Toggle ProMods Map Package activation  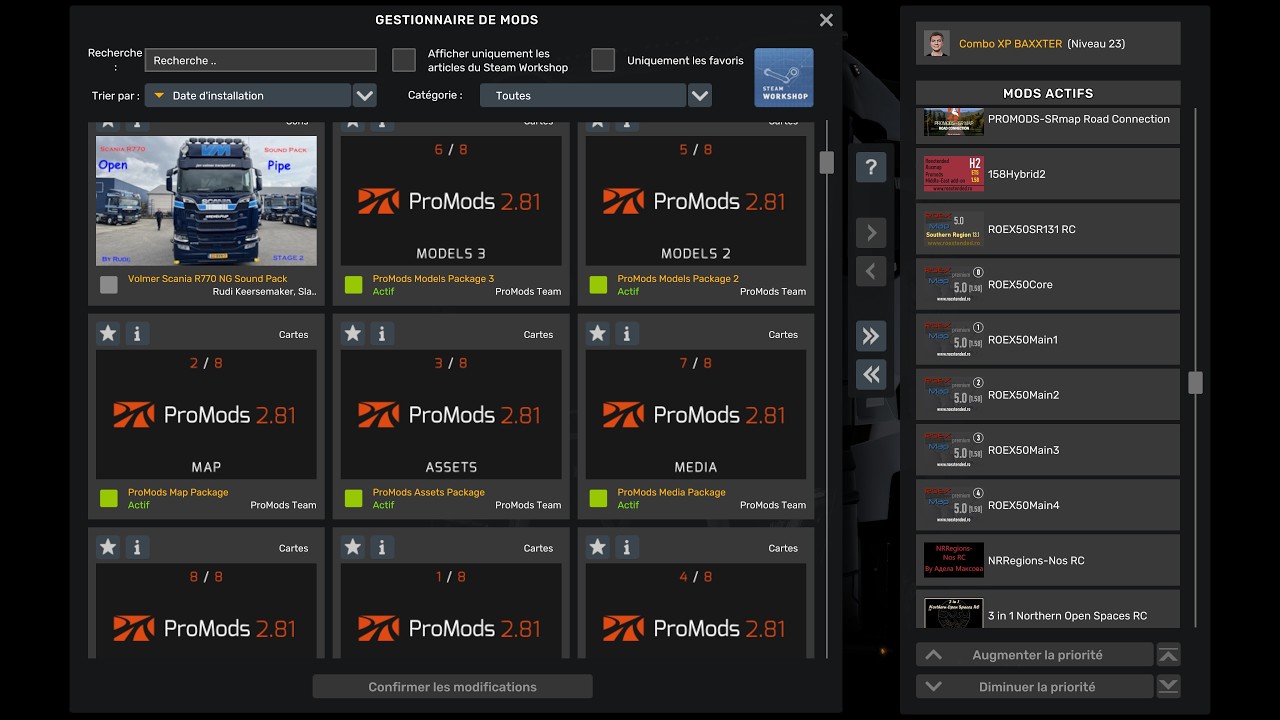click(109, 498)
